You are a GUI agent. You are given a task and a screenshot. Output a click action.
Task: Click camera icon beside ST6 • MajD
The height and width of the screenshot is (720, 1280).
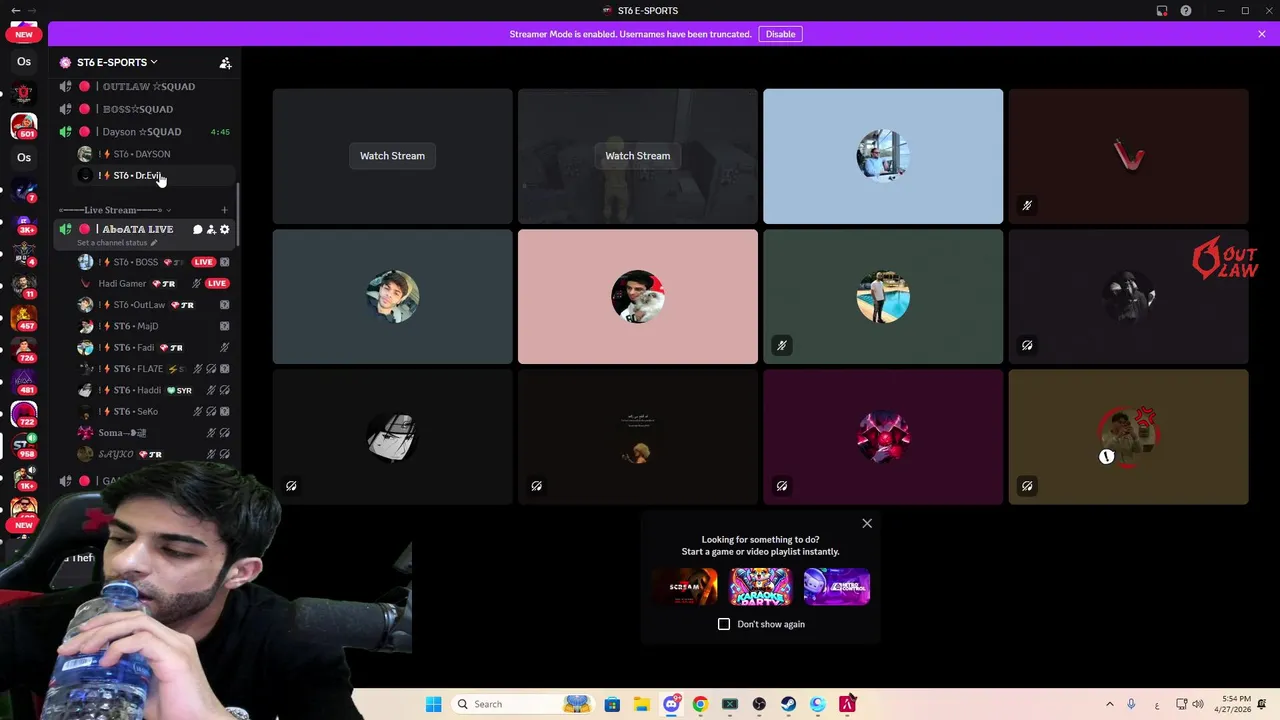click(225, 326)
